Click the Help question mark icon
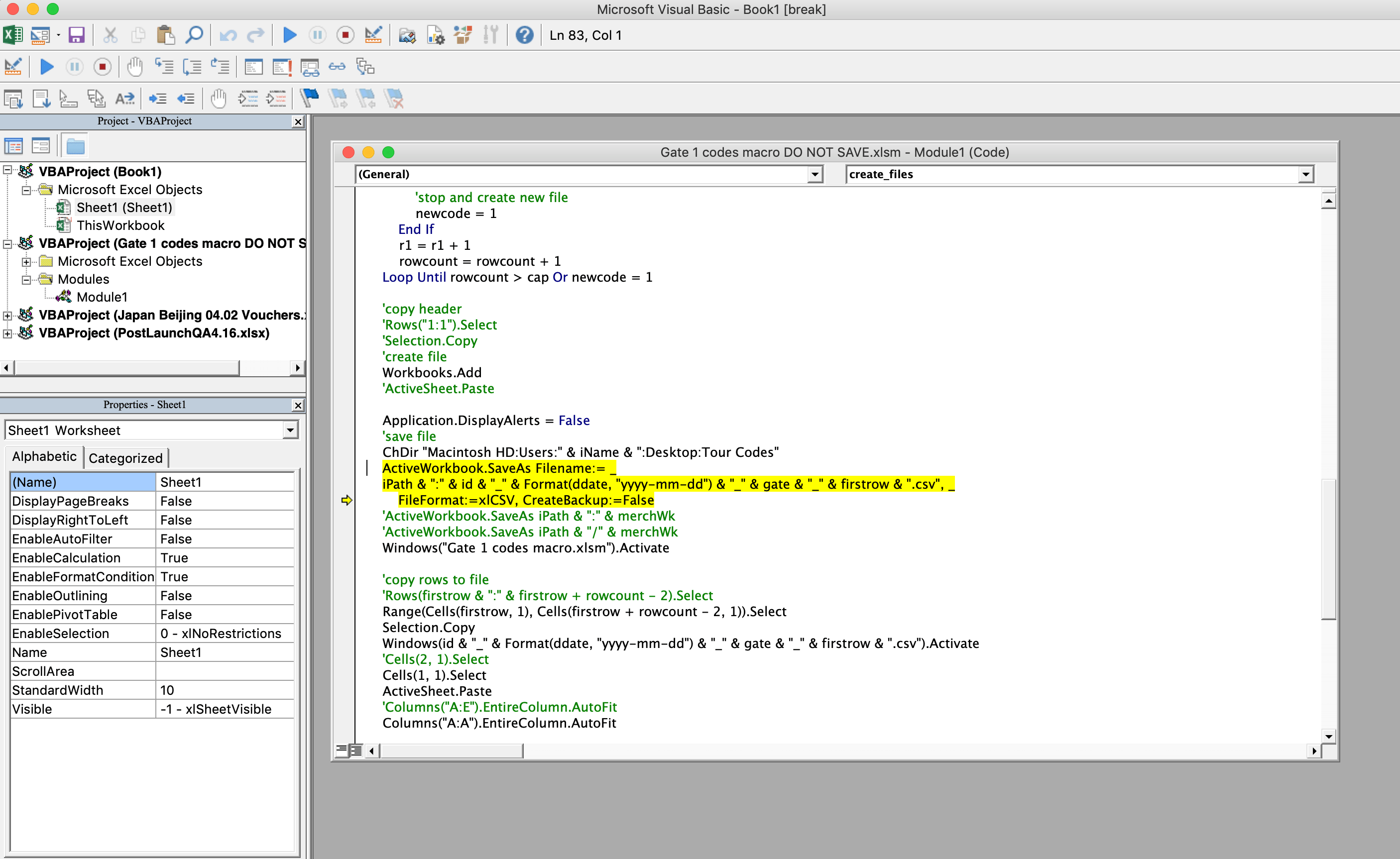 (524, 35)
